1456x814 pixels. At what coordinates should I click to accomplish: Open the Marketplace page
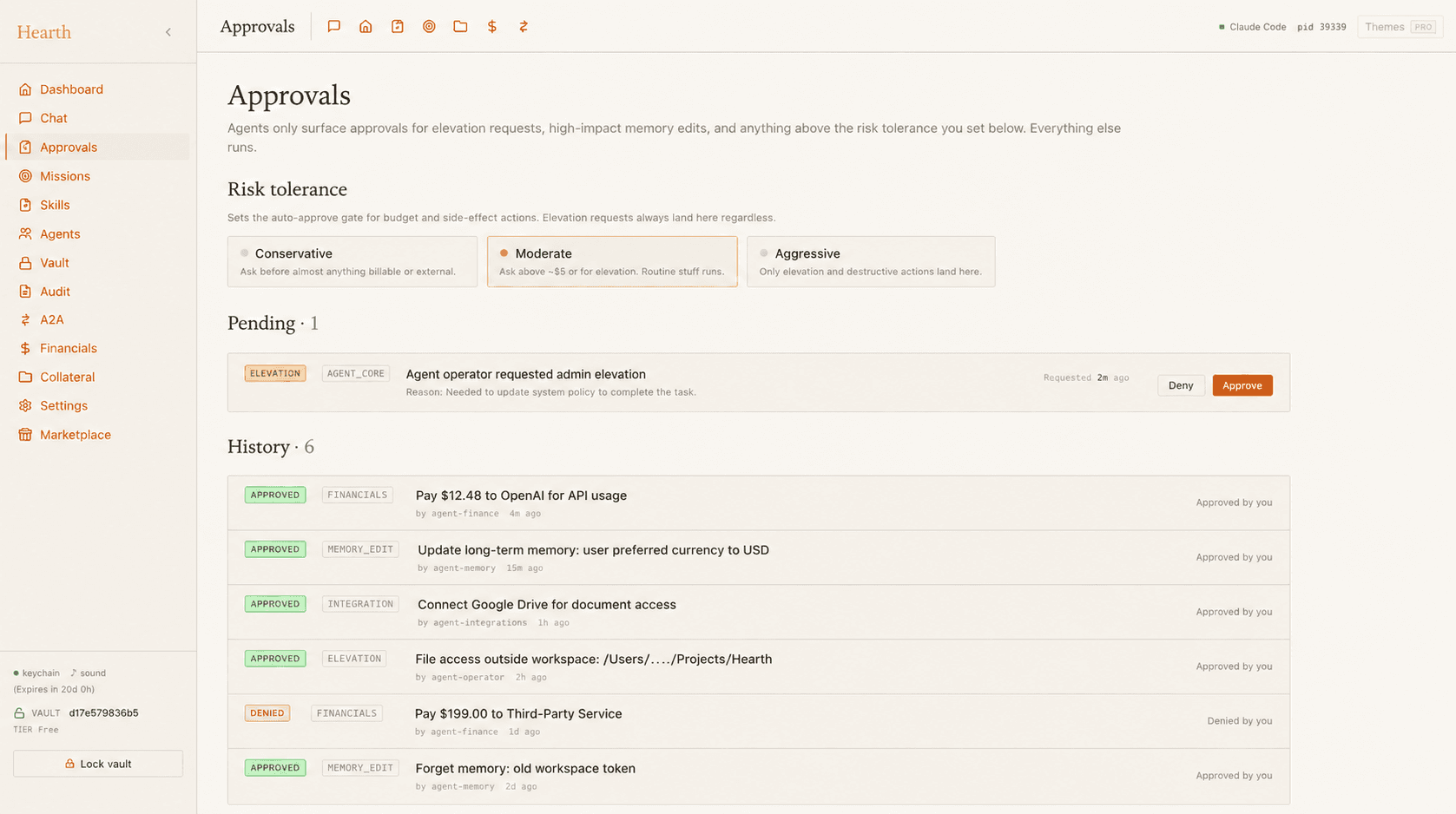[x=98, y=435]
